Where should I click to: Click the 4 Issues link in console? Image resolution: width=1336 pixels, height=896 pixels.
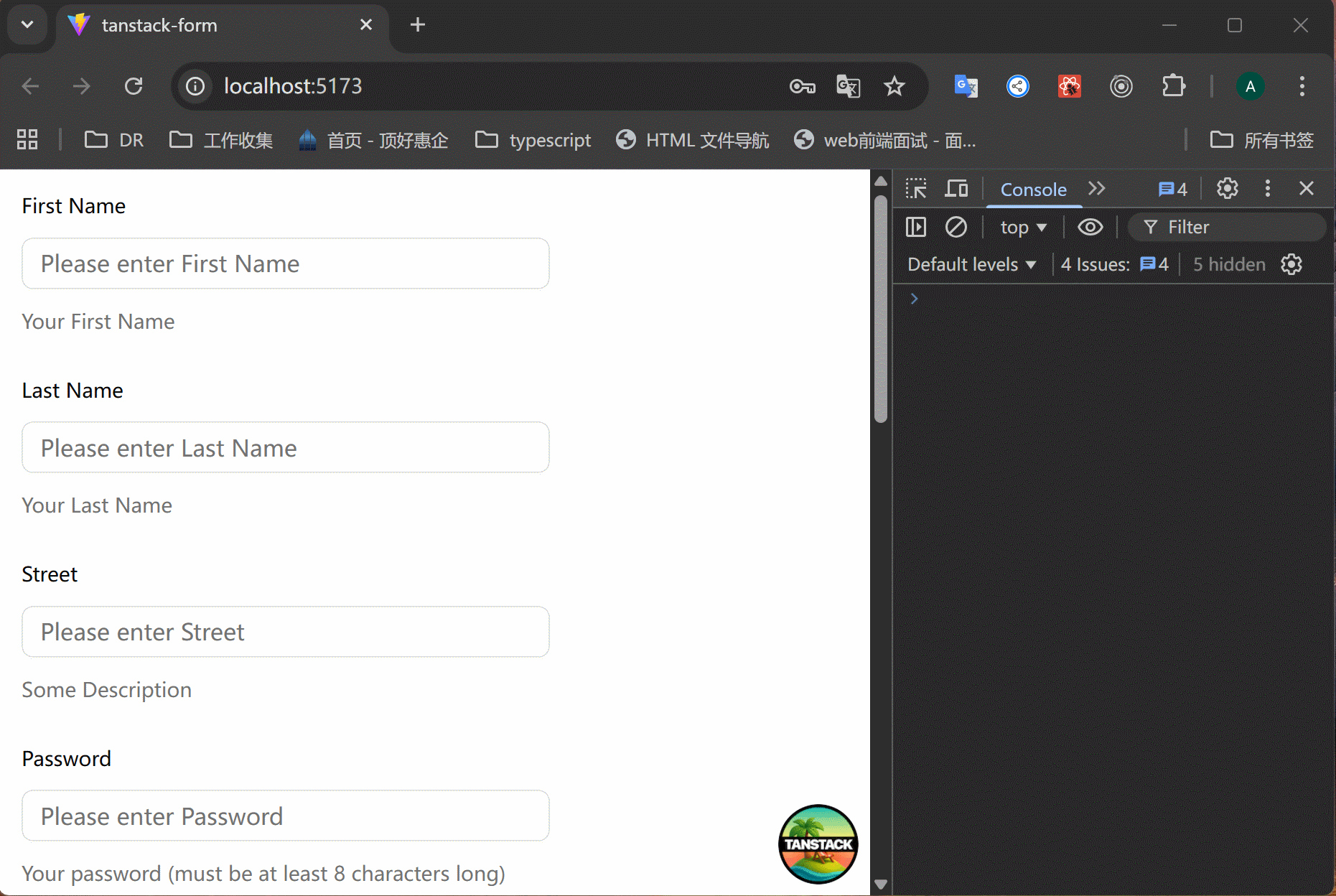pos(1114,265)
